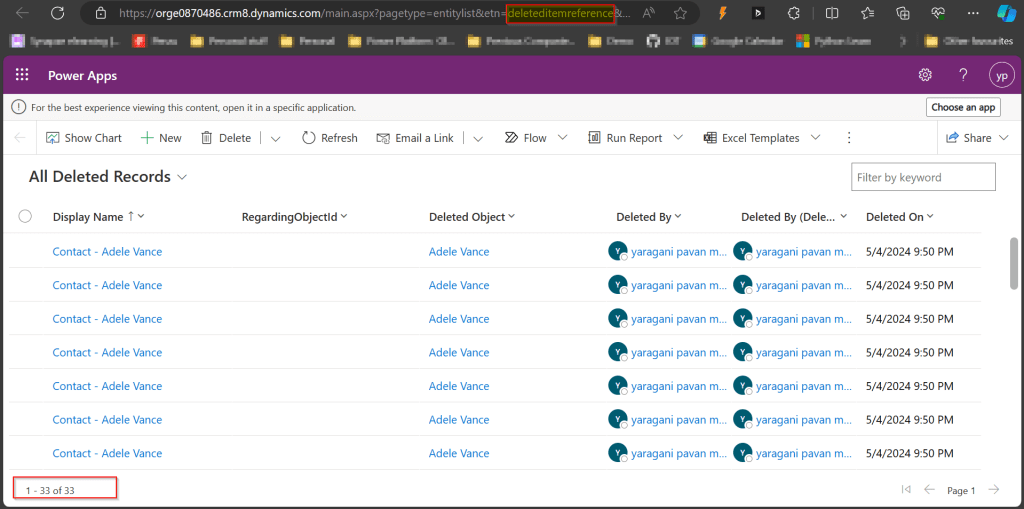Click the Choose an app button
This screenshot has width=1024, height=509.
point(962,107)
